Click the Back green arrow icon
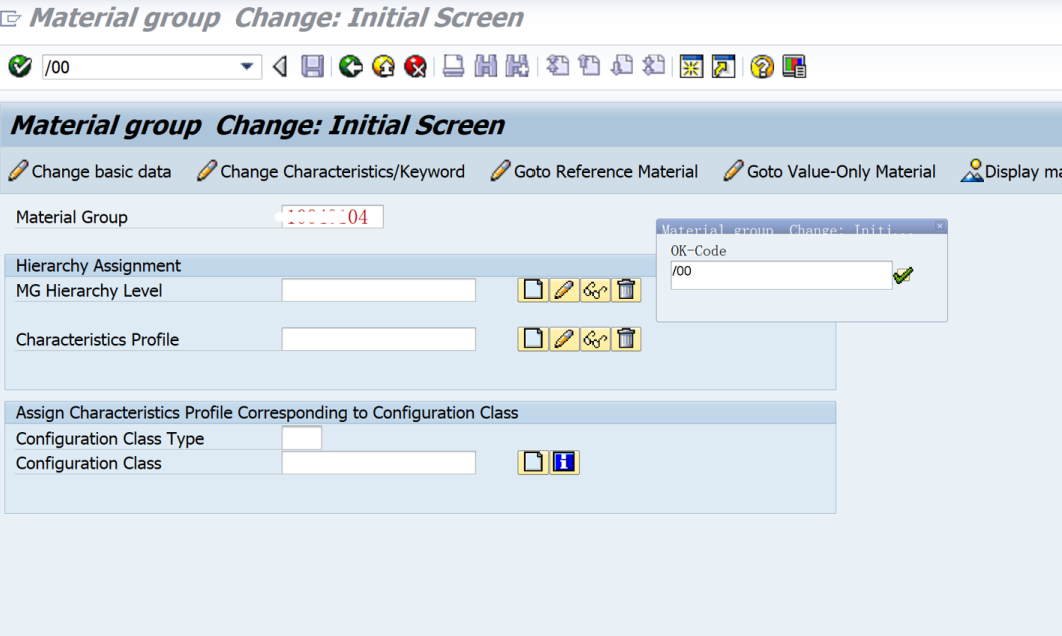 tap(349, 67)
